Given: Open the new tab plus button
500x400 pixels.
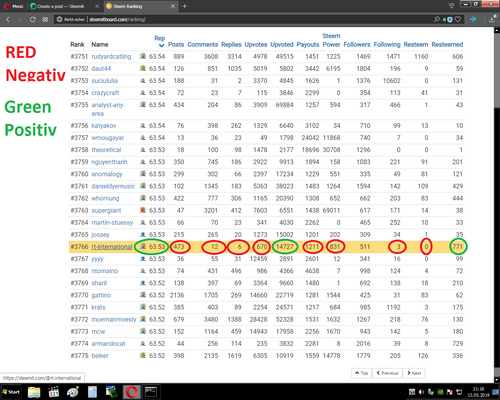Looking at the screenshot, I should [184, 6].
